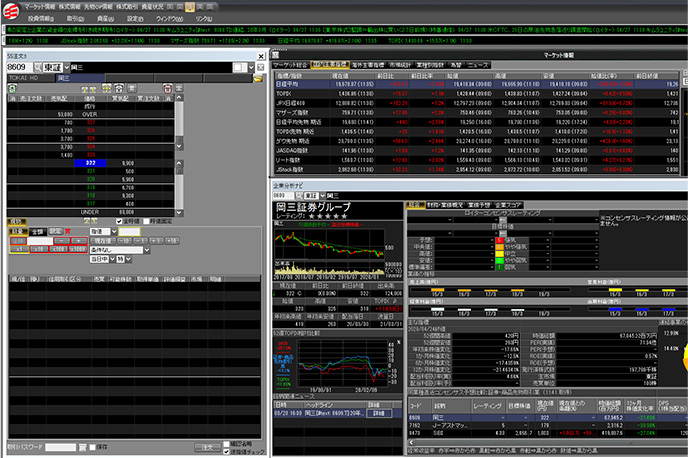This screenshot has height=458, width=688.
Task: Open the リンク menu bar item
Action: click(x=204, y=18)
